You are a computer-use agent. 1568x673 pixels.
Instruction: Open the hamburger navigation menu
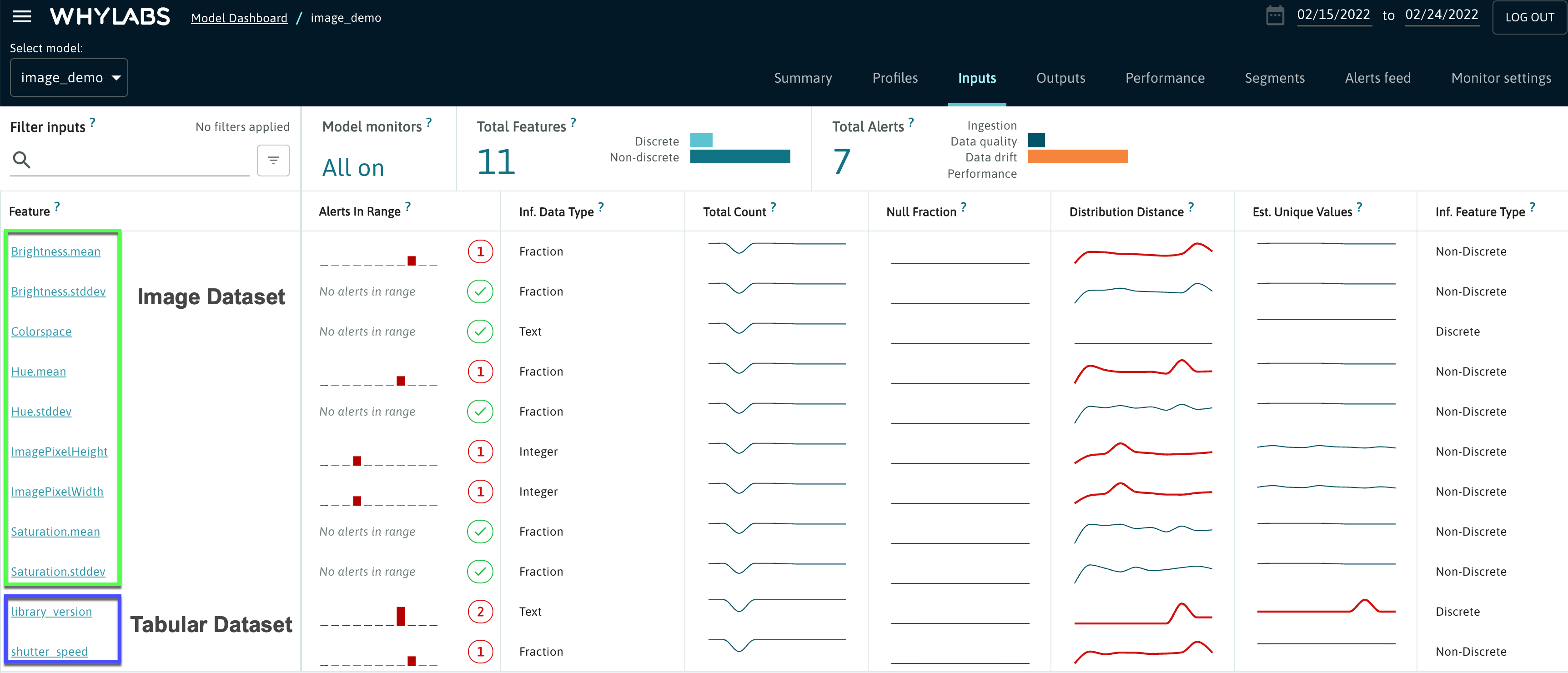(x=22, y=16)
